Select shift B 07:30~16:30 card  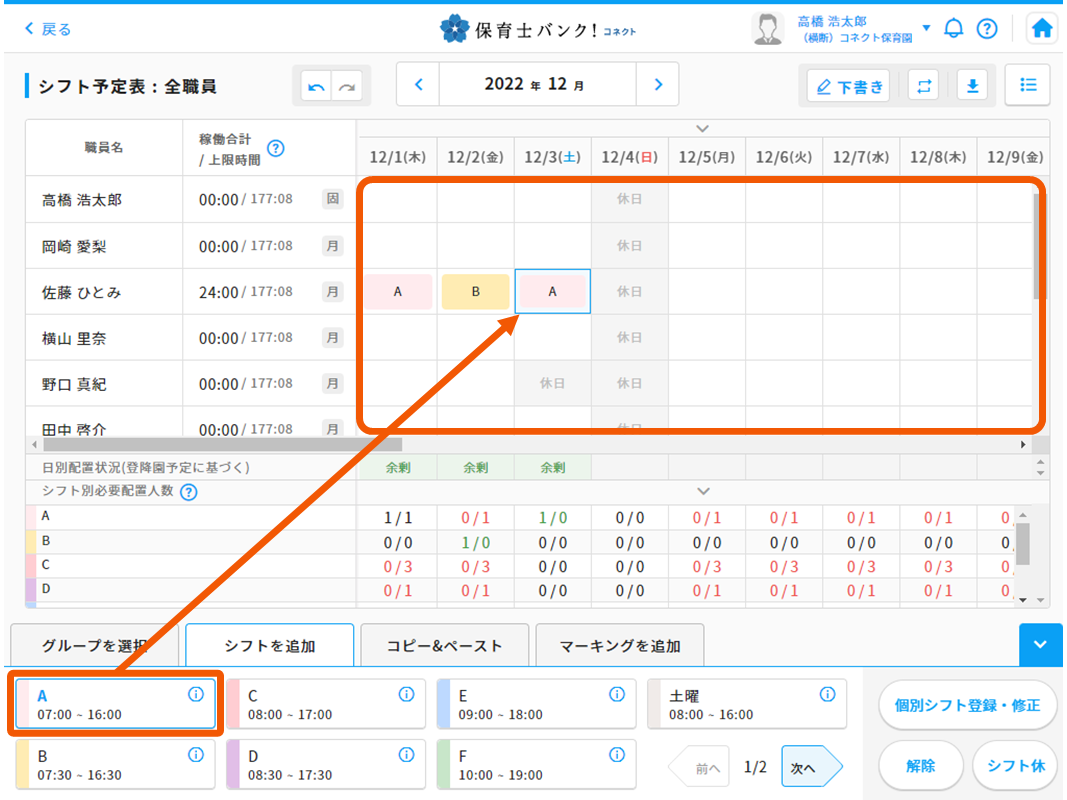click(x=115, y=765)
